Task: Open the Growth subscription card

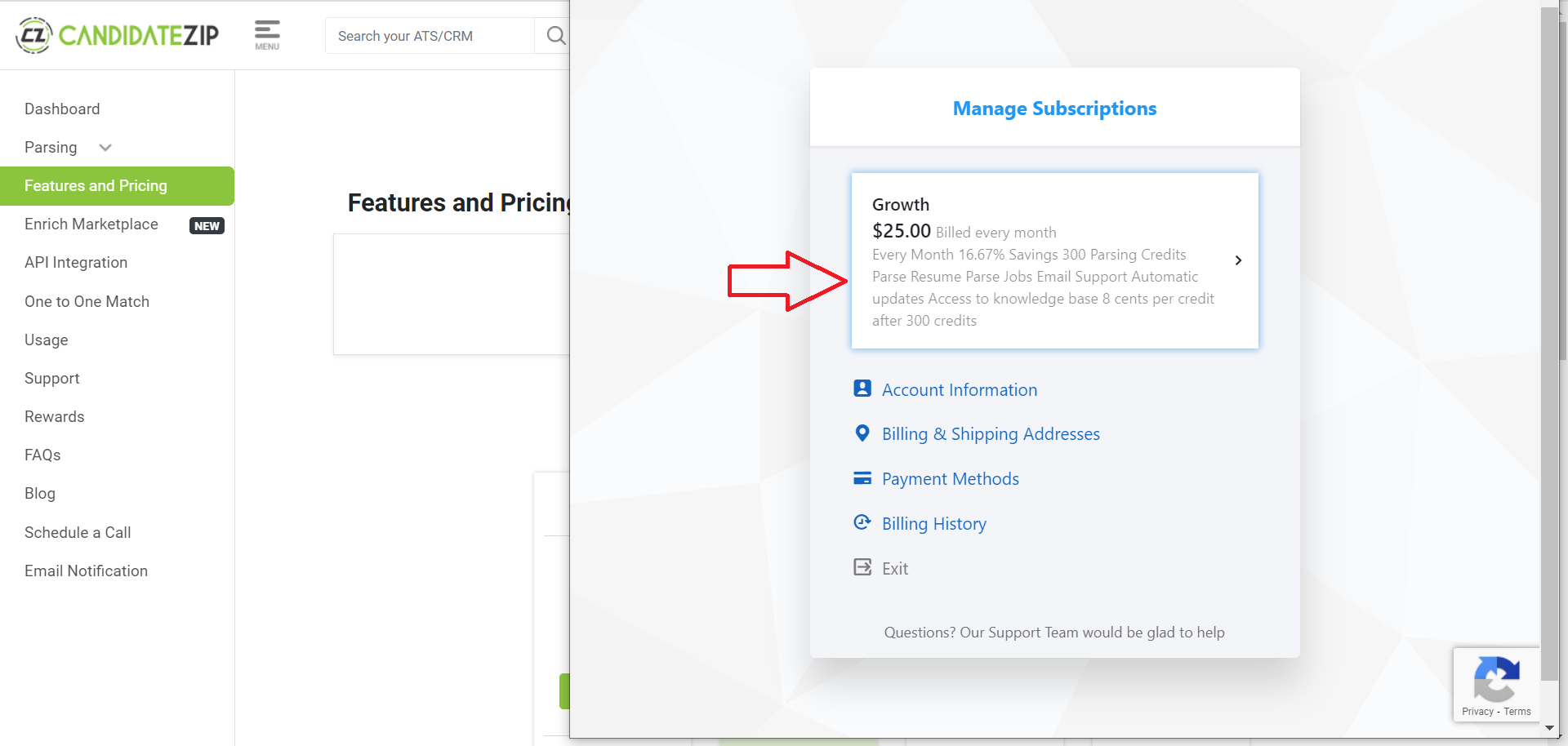Action: tap(1054, 260)
